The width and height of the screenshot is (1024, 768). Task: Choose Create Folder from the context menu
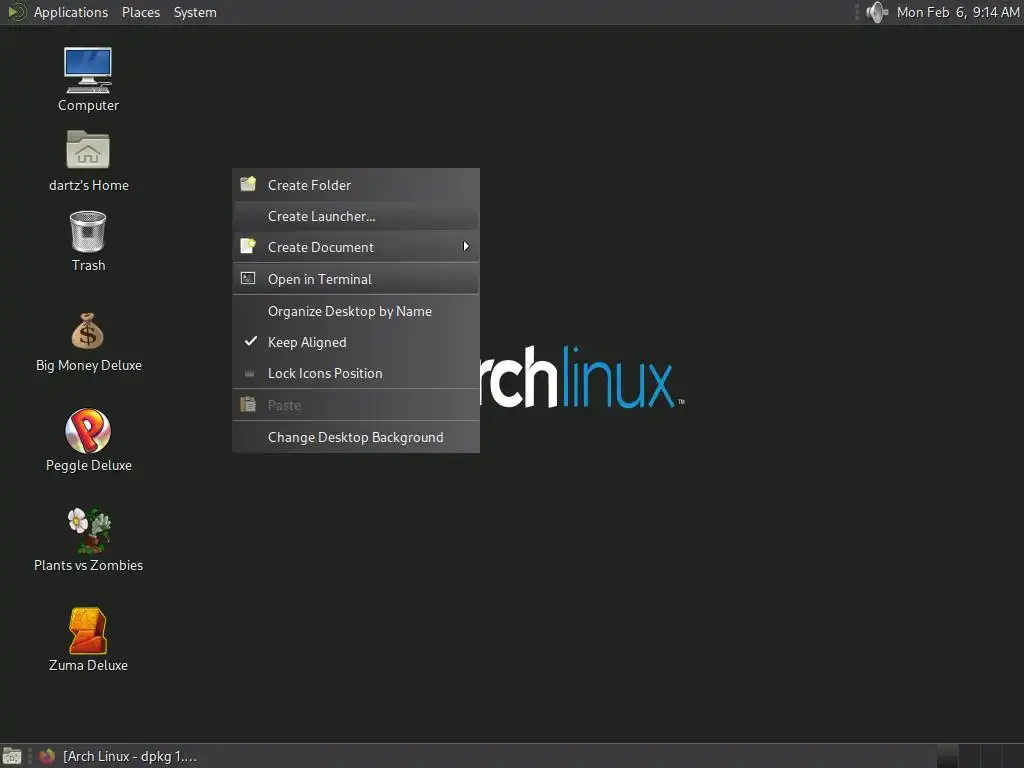(356, 185)
